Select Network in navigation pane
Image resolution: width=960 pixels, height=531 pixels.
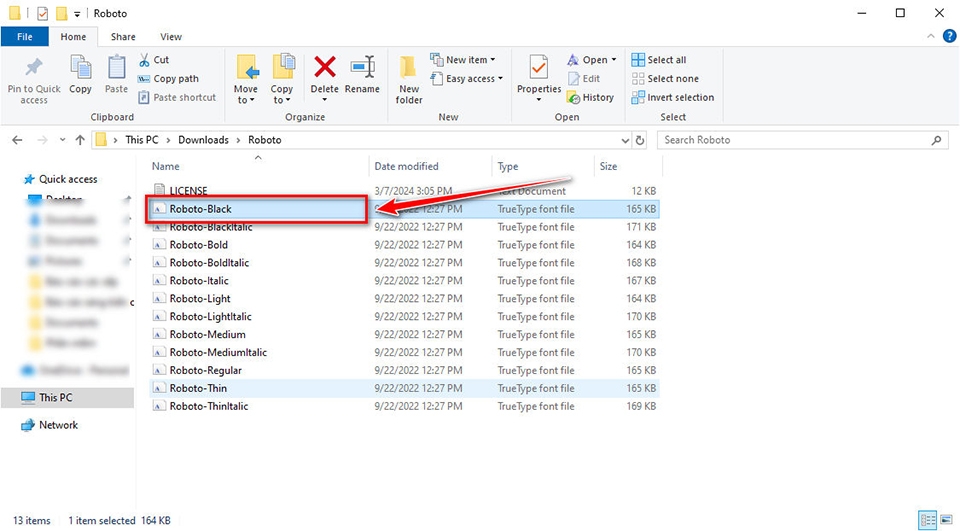point(50,425)
